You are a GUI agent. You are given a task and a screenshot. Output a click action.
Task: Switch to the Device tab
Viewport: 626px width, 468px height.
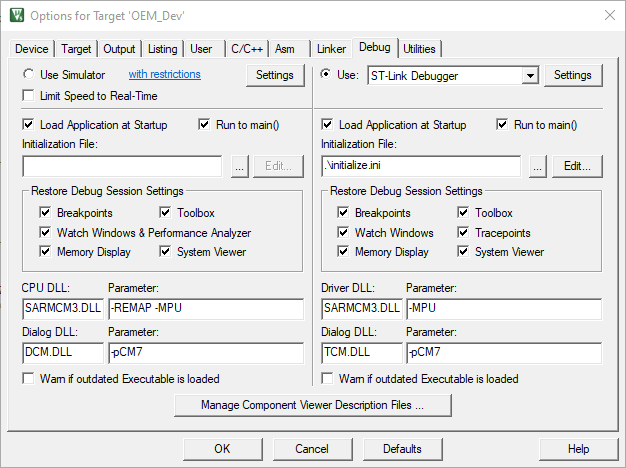pos(32,49)
